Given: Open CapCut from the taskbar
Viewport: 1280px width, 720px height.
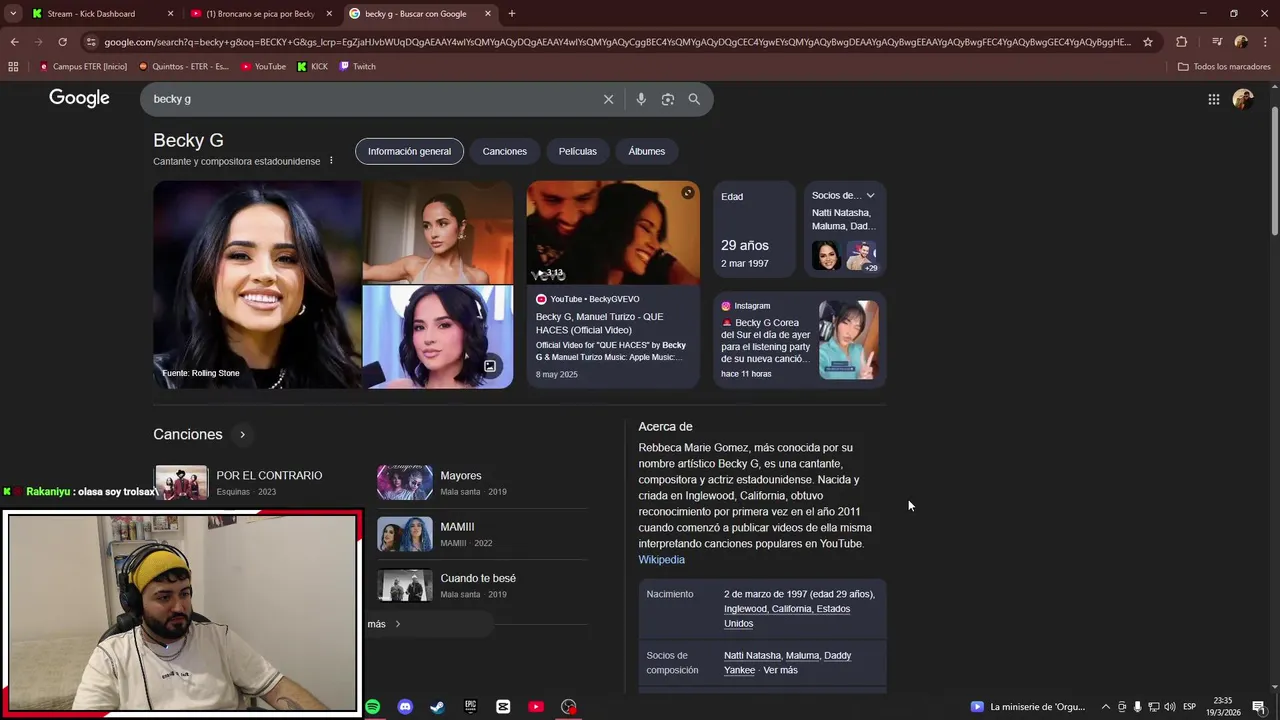Looking at the screenshot, I should (503, 707).
